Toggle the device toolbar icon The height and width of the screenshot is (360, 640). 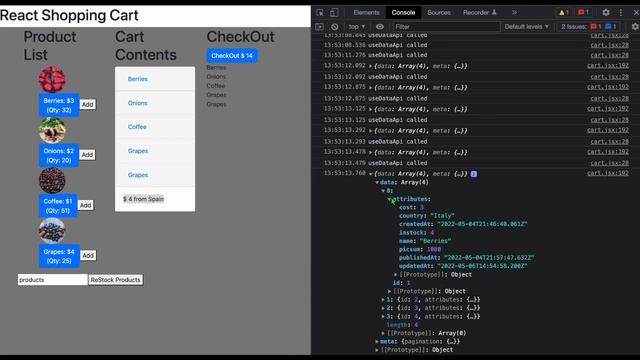click(334, 13)
